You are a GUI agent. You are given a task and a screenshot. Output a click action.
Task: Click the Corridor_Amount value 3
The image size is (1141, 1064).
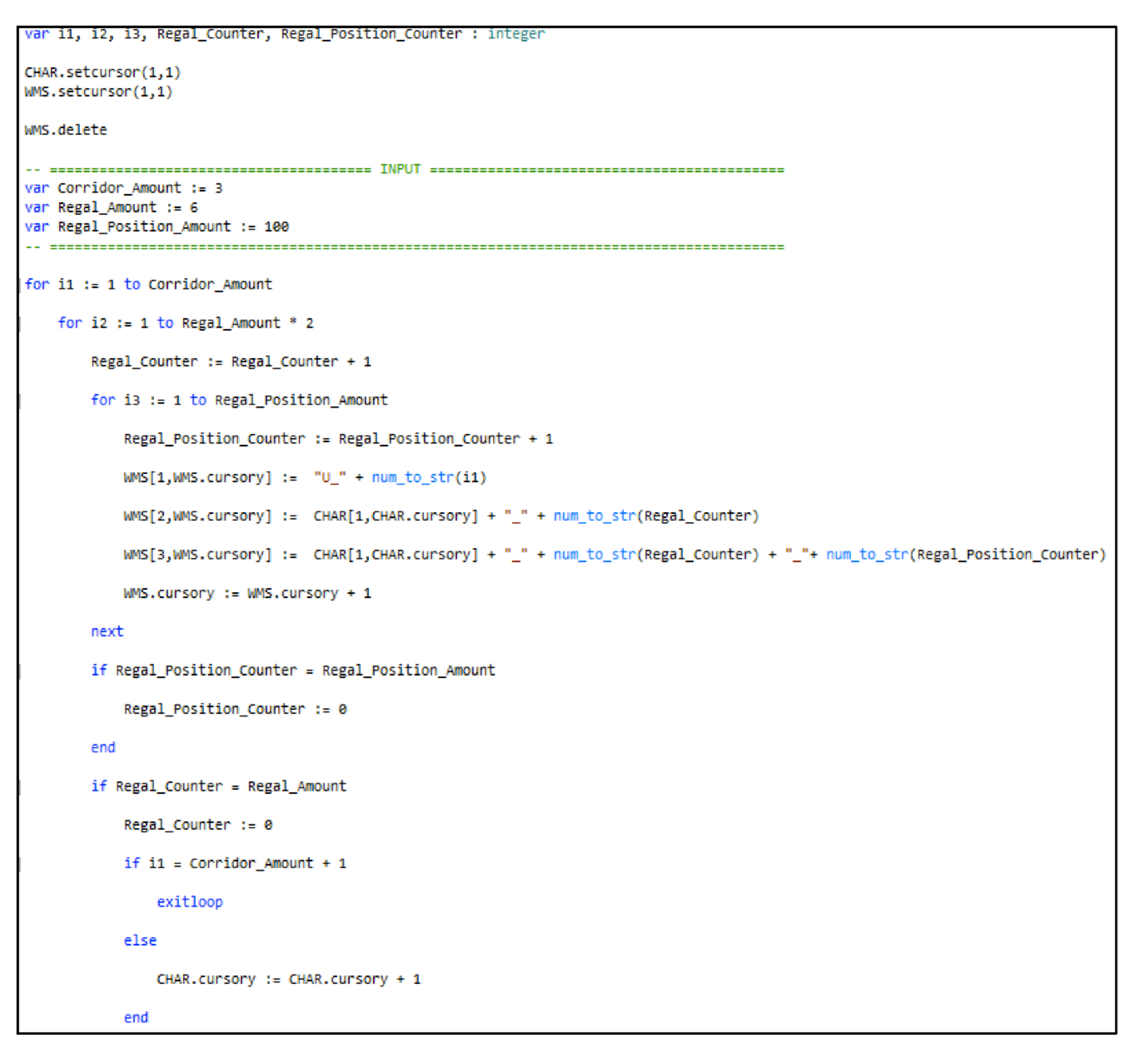[x=218, y=188]
